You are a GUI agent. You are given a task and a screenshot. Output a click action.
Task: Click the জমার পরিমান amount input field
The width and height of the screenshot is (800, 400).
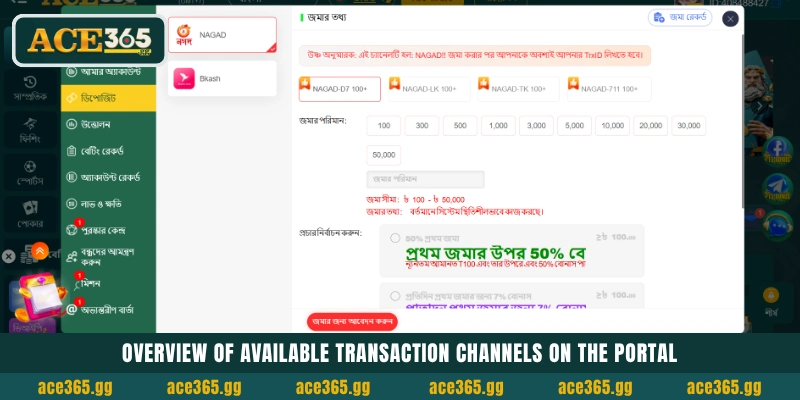tap(426, 179)
